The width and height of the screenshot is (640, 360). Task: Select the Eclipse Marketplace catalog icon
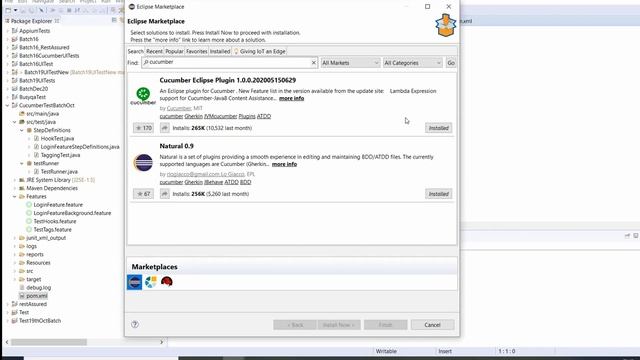pyautogui.click(x=134, y=282)
